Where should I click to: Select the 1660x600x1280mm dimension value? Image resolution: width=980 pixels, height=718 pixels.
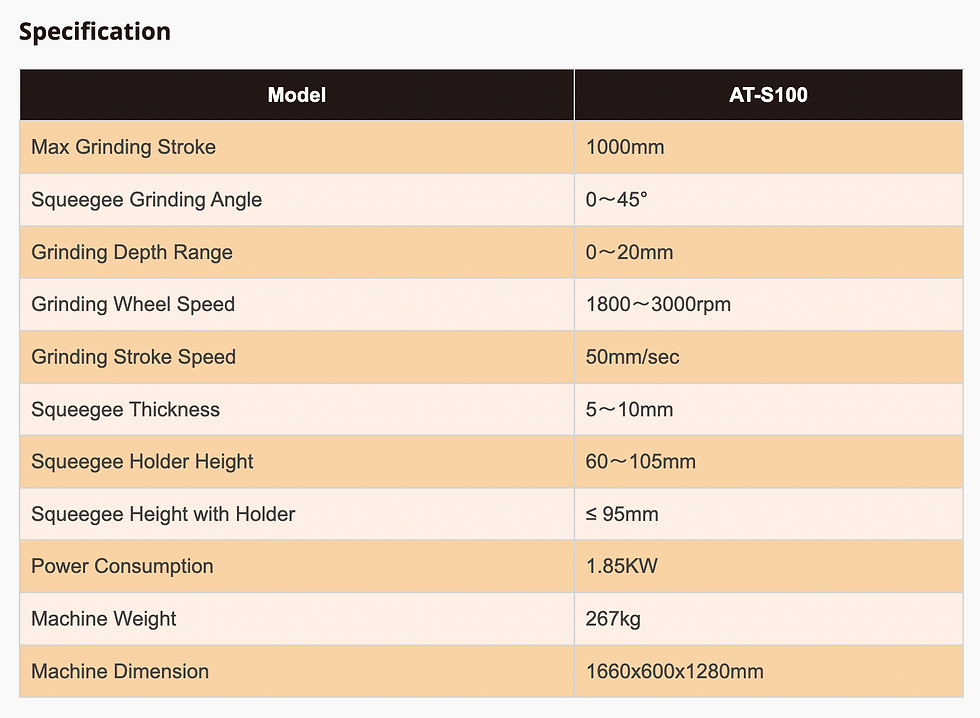[675, 671]
